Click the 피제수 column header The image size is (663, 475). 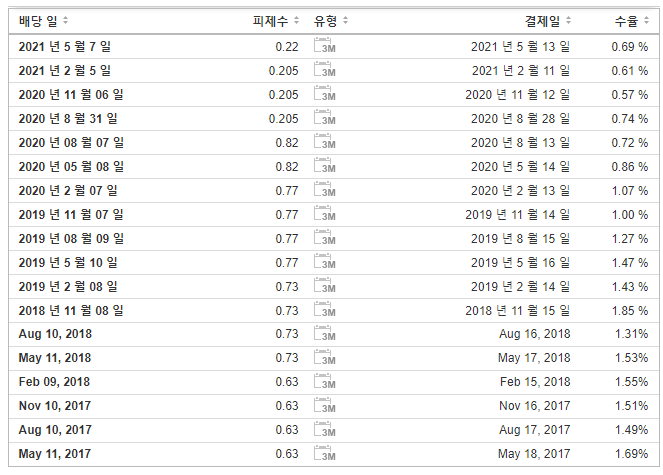point(270,20)
